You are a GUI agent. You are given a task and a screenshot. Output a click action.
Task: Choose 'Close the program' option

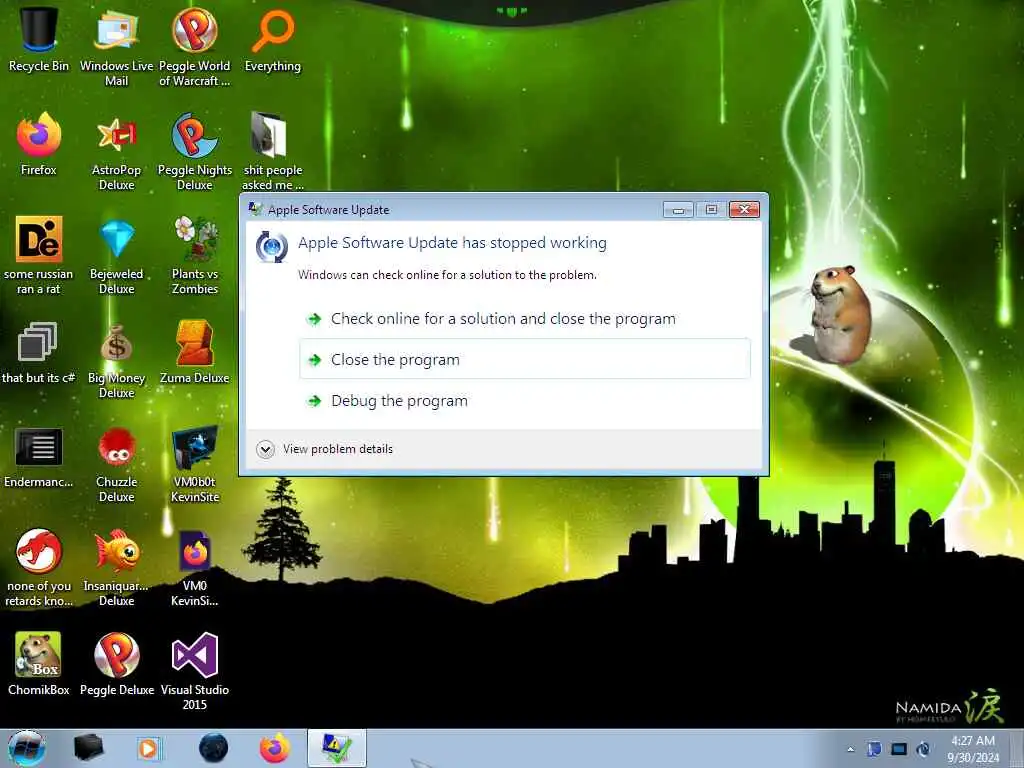(524, 359)
